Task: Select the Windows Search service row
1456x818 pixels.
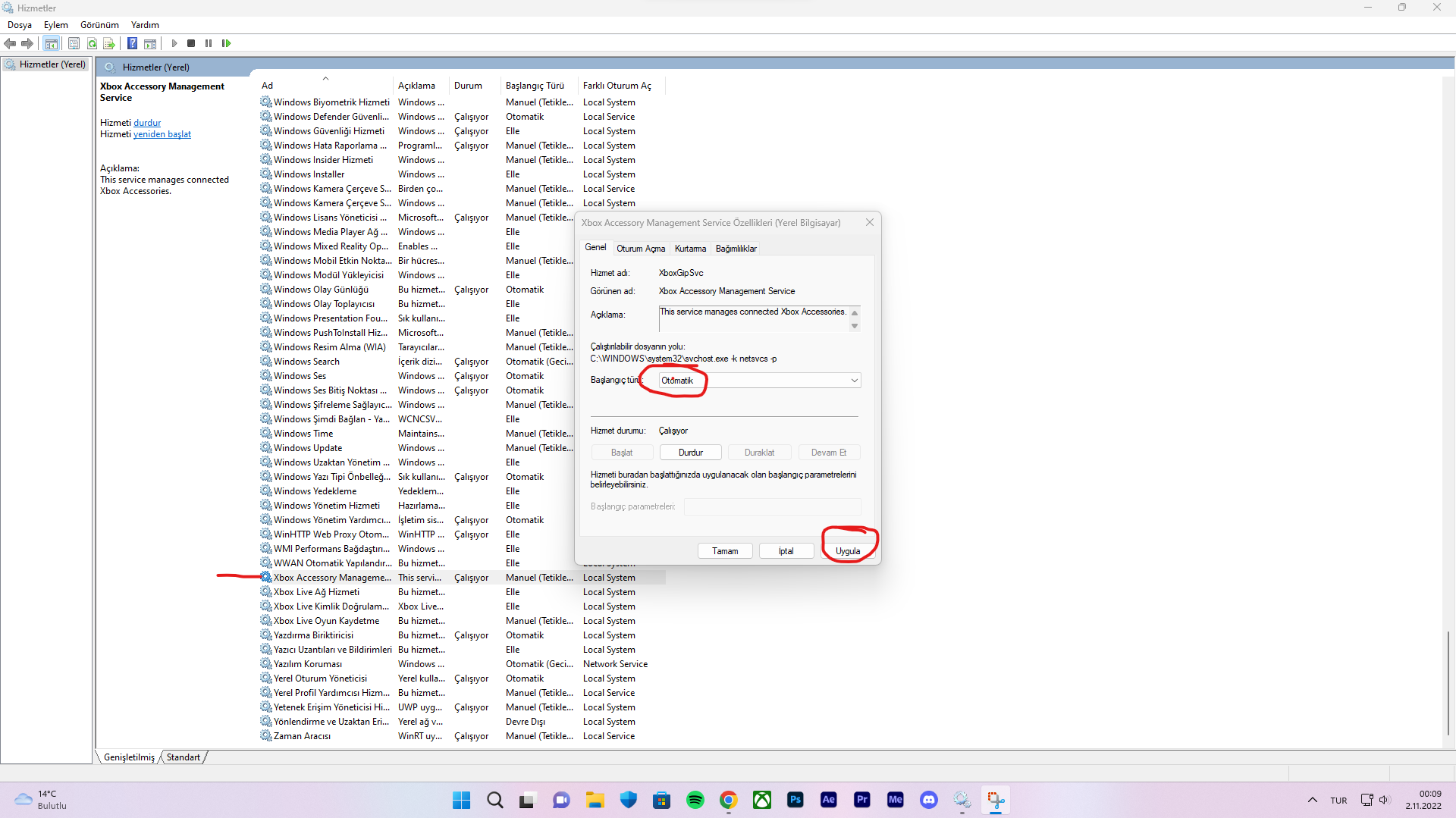Action: point(463,362)
